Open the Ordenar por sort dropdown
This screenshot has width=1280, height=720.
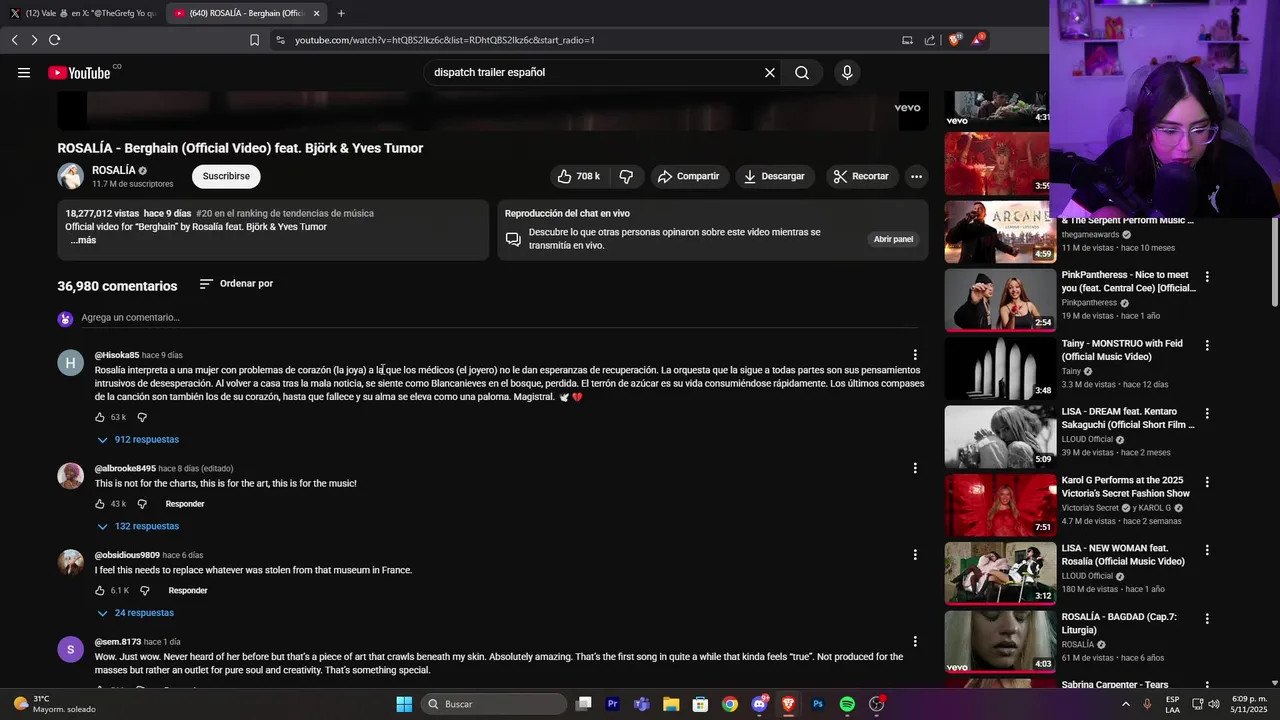236,284
